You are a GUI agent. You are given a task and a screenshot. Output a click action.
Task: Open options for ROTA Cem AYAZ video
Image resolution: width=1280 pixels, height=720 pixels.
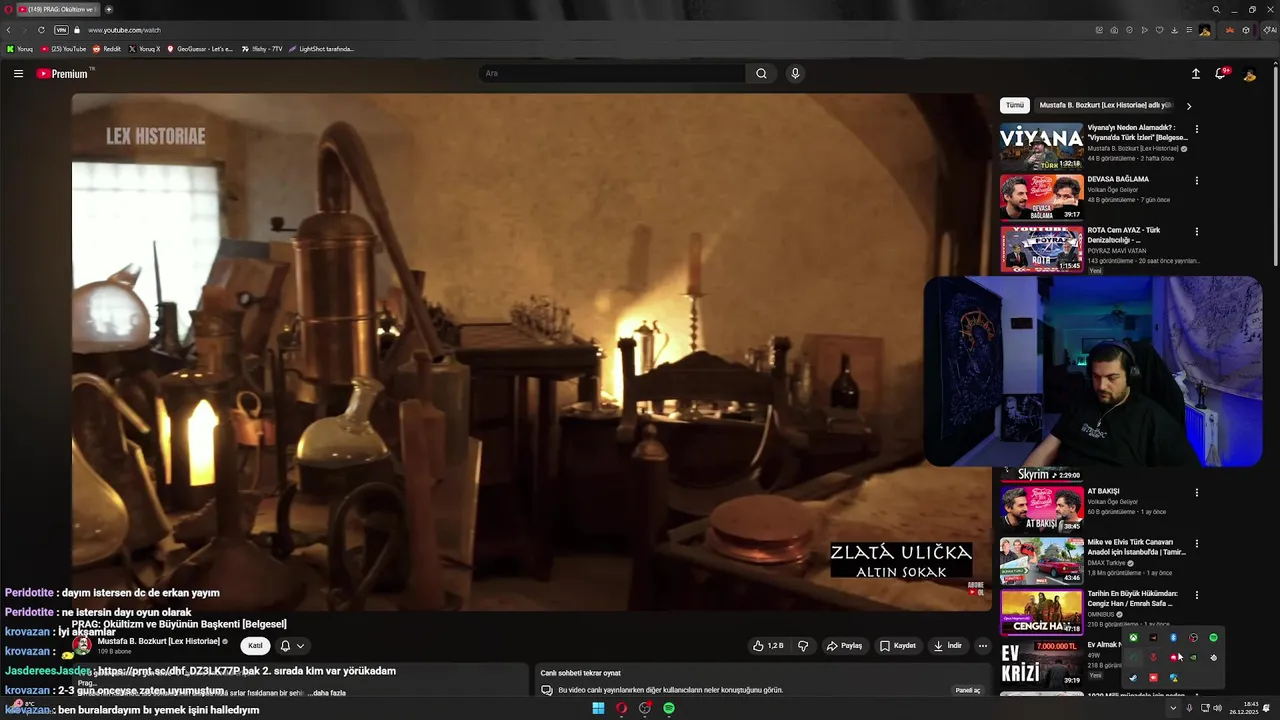[x=1196, y=232]
